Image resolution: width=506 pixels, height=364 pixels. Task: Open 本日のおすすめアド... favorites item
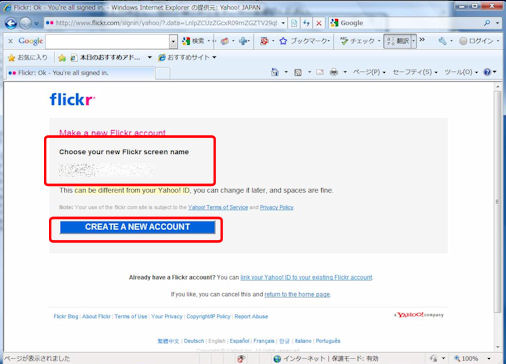pos(105,58)
